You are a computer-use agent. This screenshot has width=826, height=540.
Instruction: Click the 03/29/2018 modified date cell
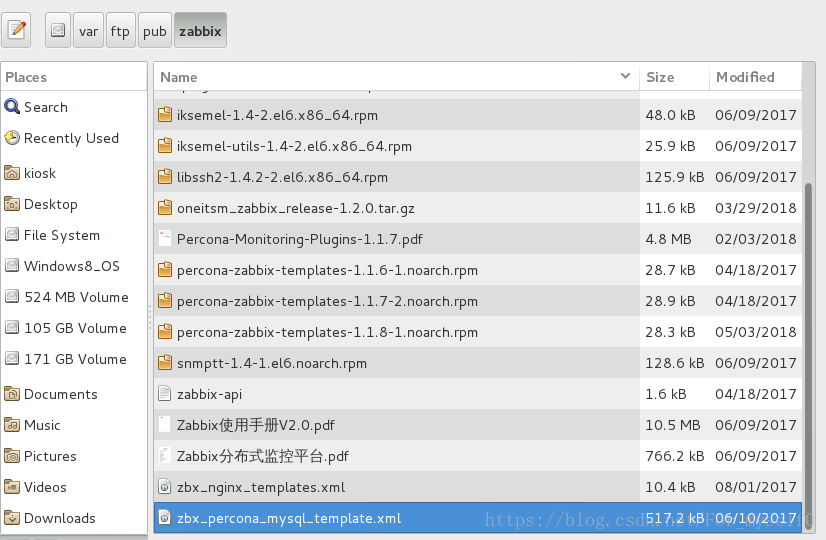(x=755, y=208)
